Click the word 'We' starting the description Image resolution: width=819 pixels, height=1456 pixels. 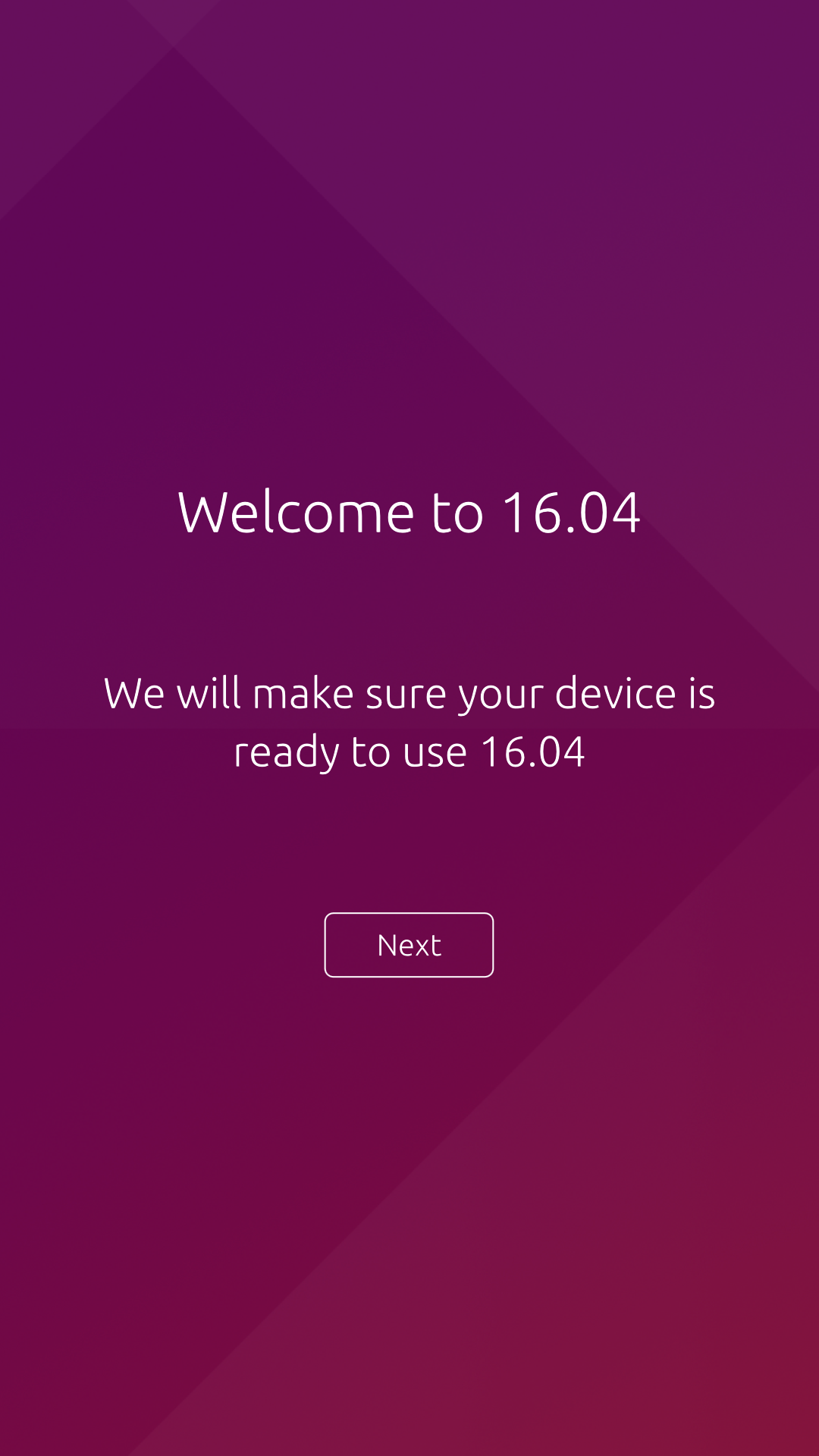(x=133, y=694)
